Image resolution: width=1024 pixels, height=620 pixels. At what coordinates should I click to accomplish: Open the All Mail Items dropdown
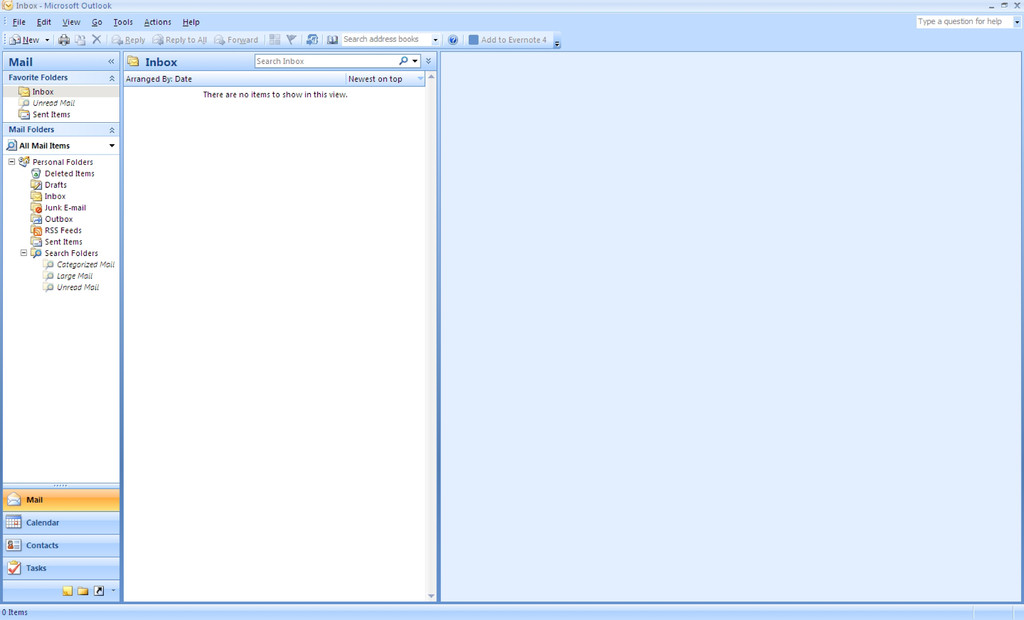click(x=112, y=146)
